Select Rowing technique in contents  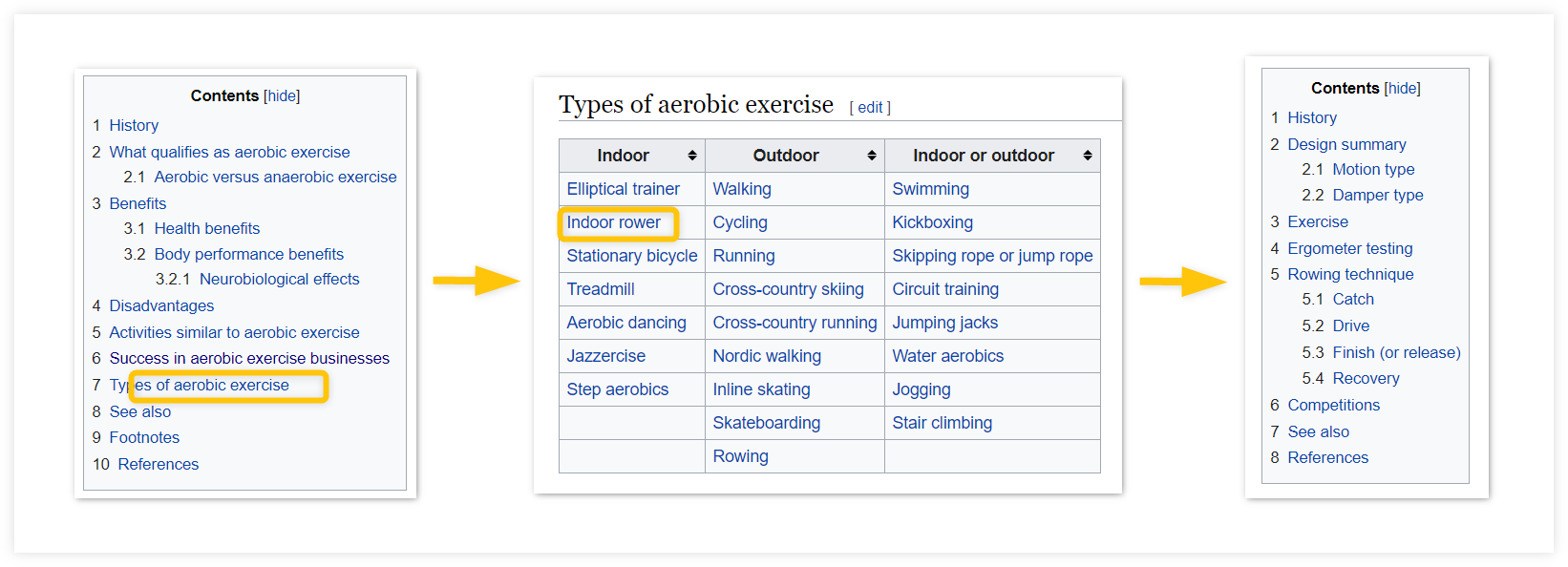click(1350, 274)
